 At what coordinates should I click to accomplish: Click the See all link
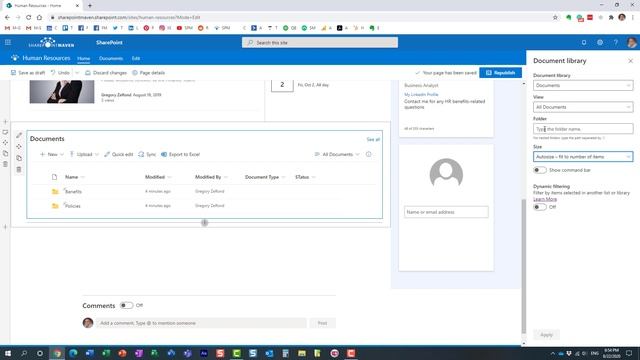[x=373, y=140]
